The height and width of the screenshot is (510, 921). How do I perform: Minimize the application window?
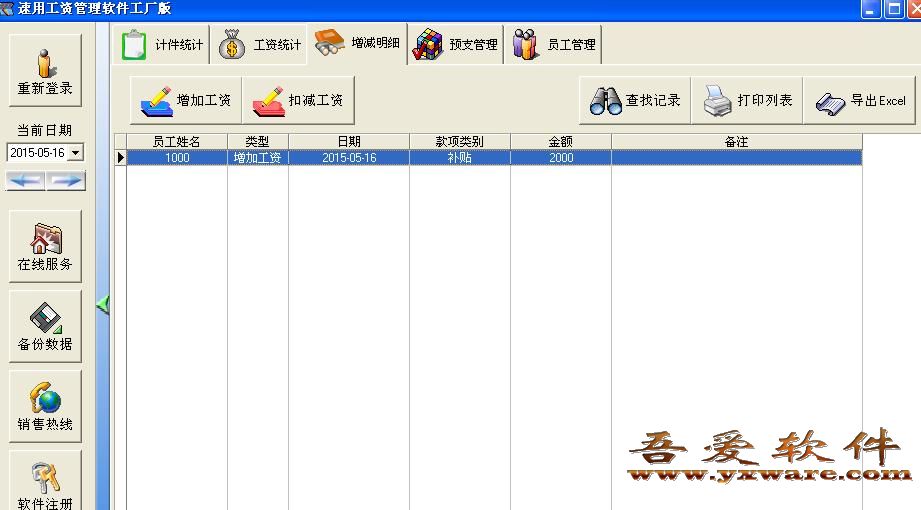click(x=871, y=9)
